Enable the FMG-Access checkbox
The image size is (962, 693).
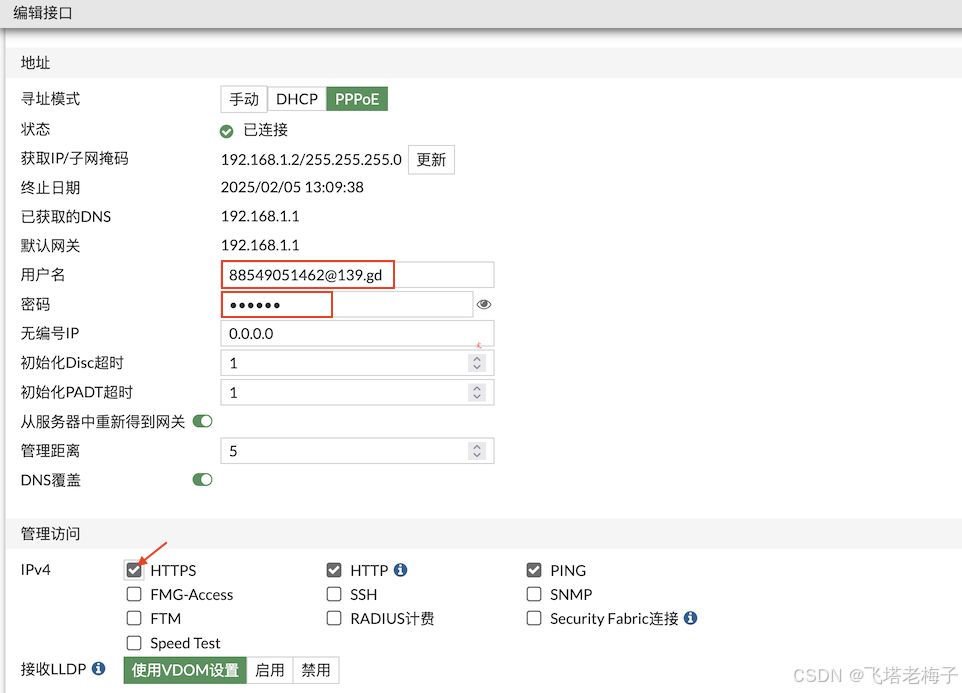134,594
